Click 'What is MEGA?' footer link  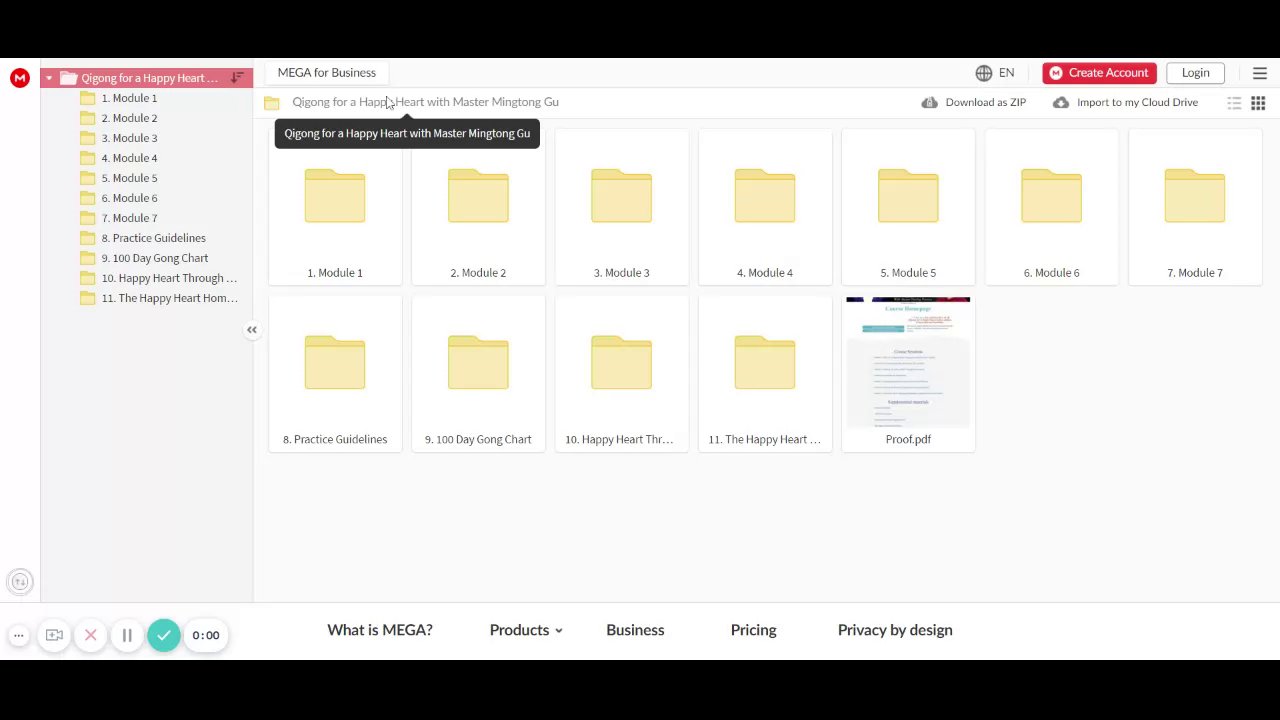tap(380, 630)
